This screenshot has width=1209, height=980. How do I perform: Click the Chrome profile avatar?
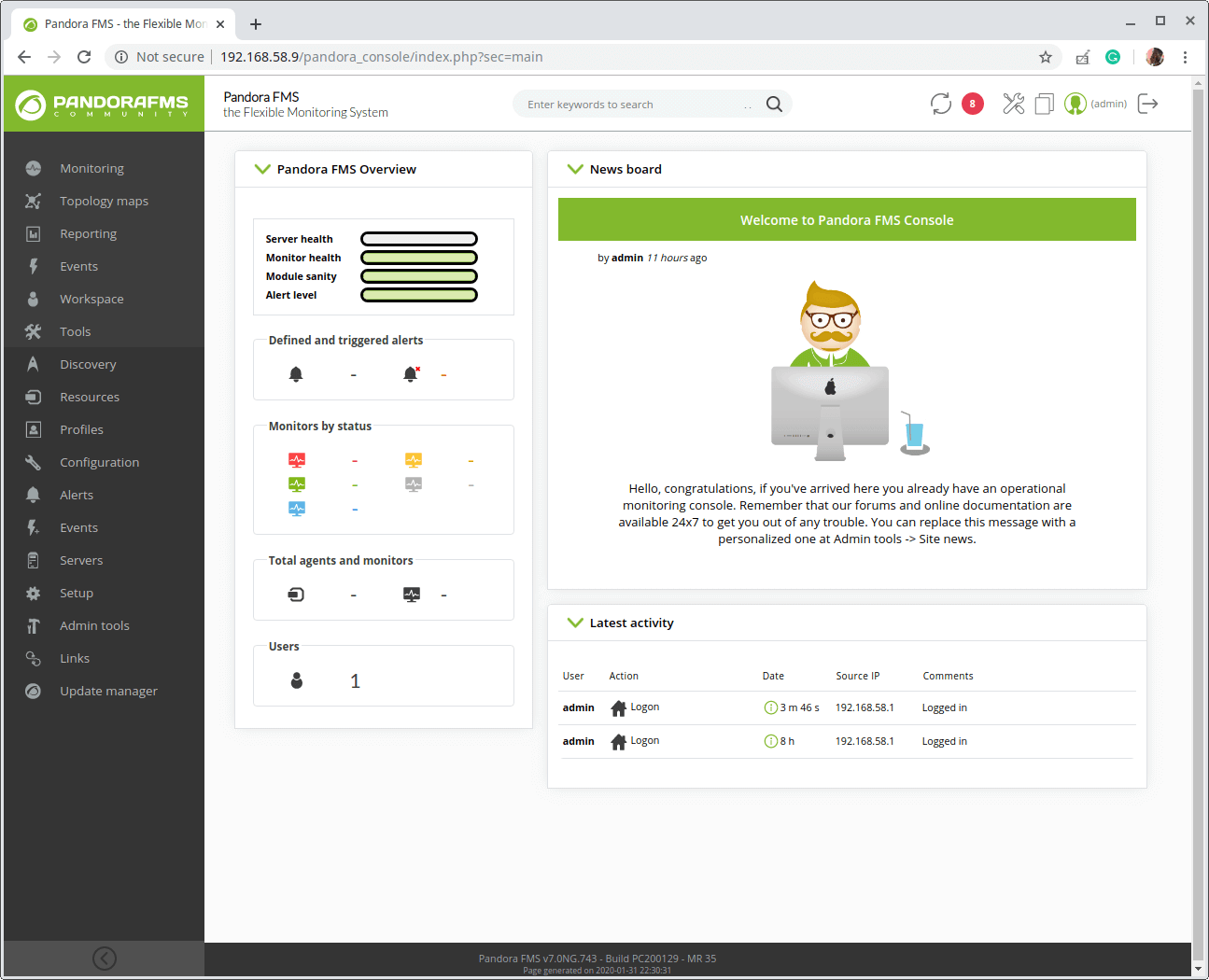tap(1155, 57)
